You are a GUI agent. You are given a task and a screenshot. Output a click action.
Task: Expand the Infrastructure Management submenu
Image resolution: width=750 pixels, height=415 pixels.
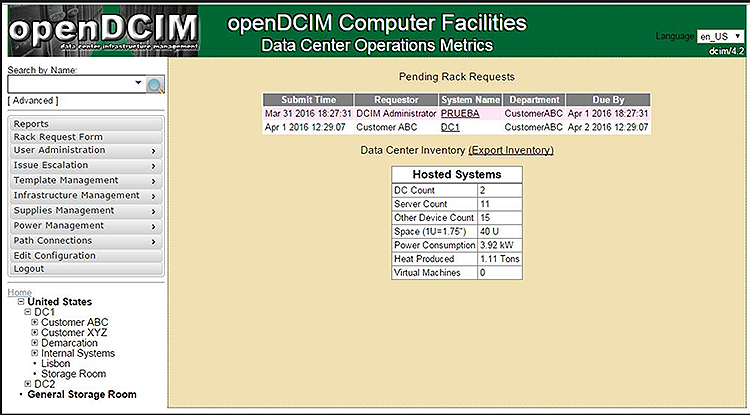(x=86, y=196)
